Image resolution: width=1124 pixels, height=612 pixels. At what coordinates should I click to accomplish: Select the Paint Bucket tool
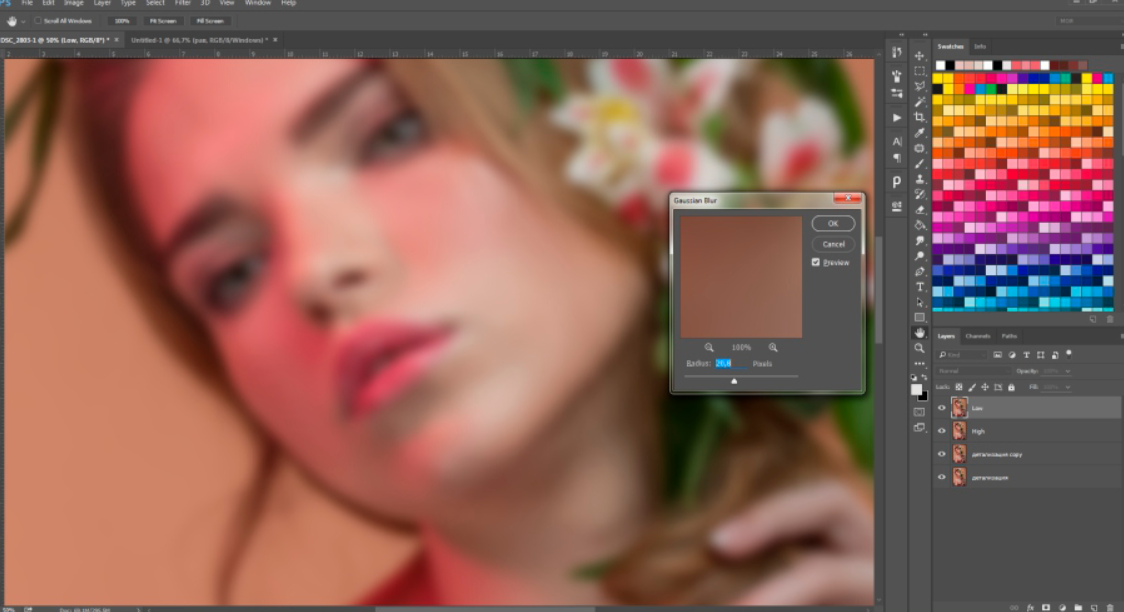click(x=920, y=225)
